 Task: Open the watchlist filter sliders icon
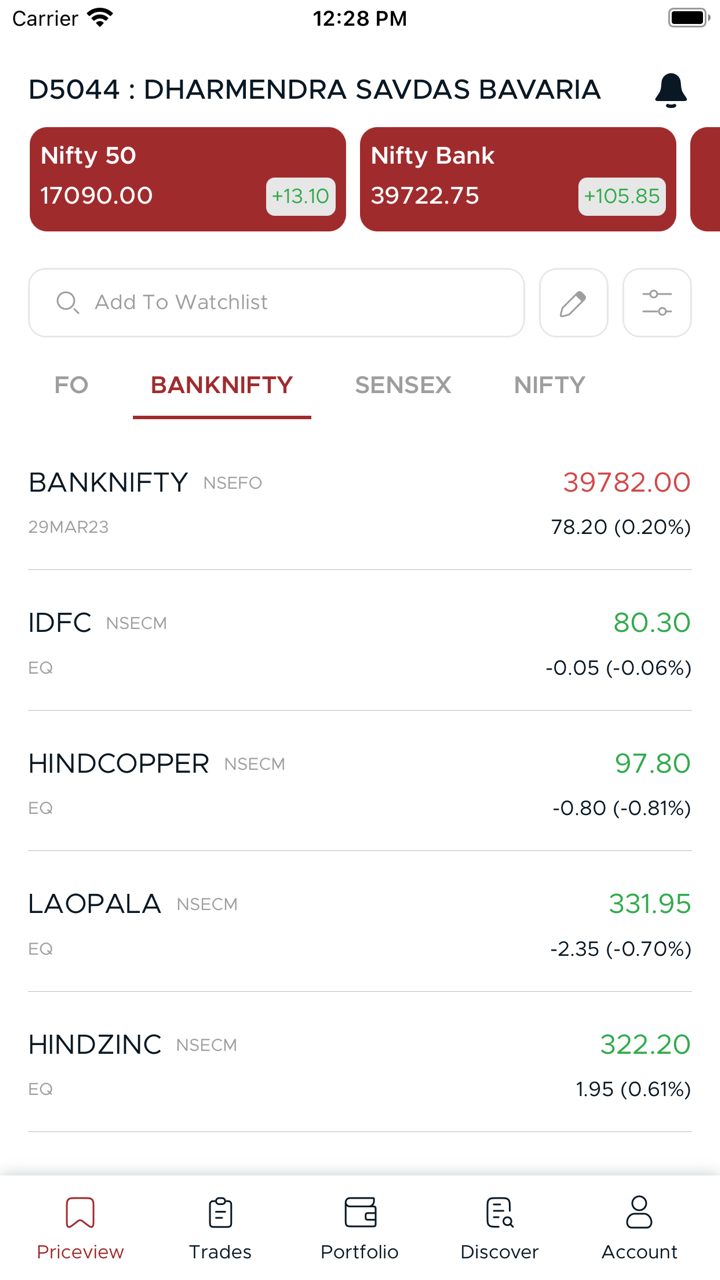tap(657, 303)
